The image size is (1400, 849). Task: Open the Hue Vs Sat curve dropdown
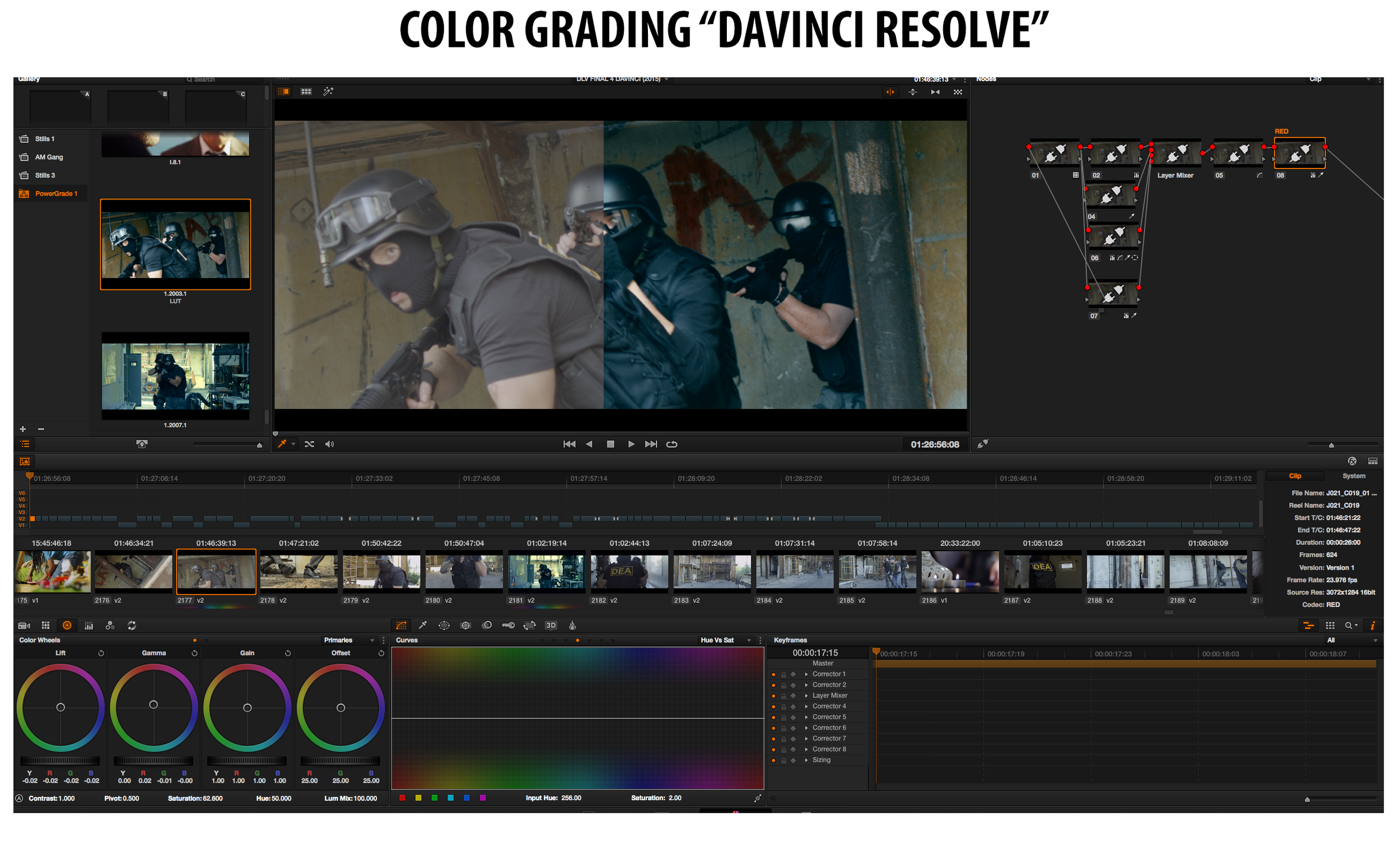(x=726, y=641)
